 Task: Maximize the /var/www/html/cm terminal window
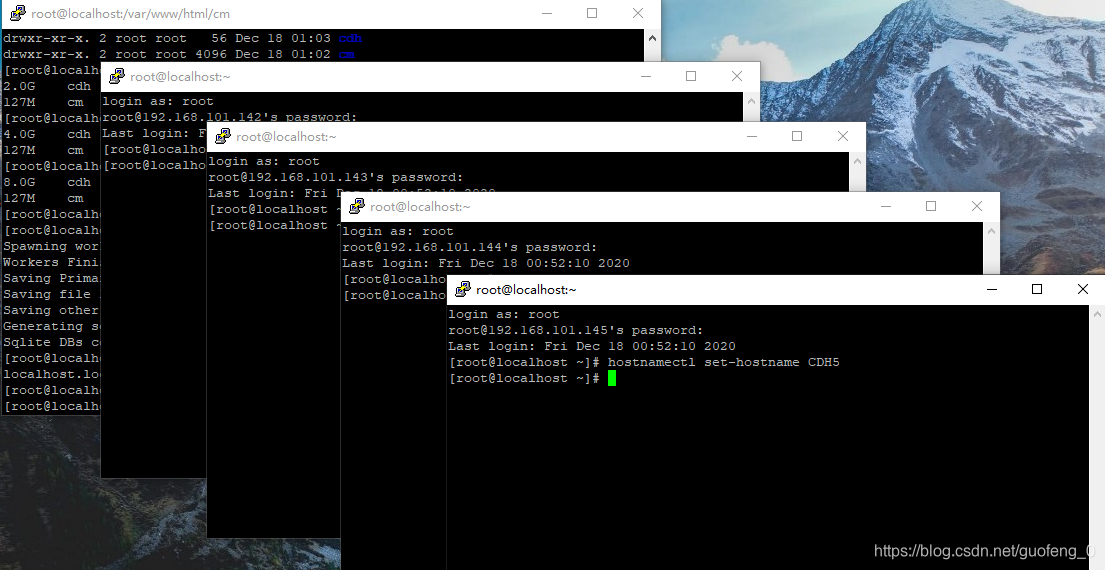tap(592, 13)
